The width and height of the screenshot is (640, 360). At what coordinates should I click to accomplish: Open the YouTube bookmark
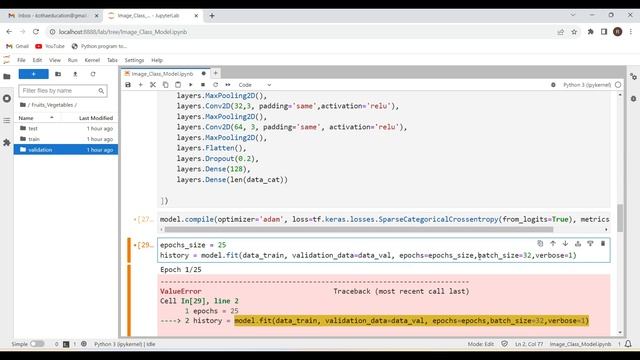pos(50,46)
